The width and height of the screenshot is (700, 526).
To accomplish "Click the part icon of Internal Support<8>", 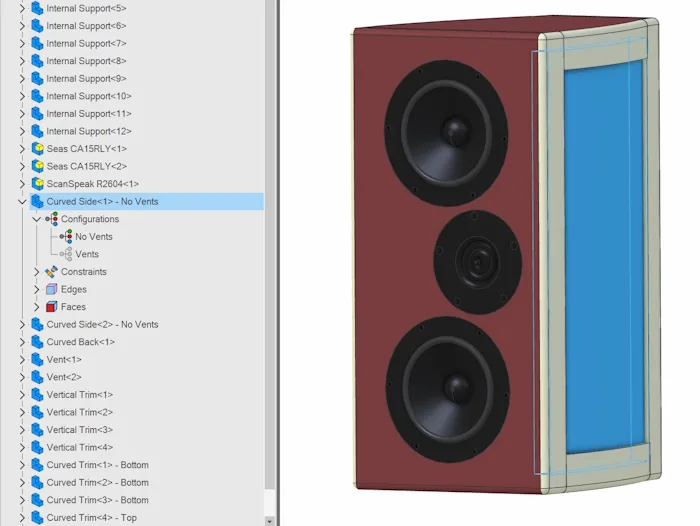I will 38,61.
